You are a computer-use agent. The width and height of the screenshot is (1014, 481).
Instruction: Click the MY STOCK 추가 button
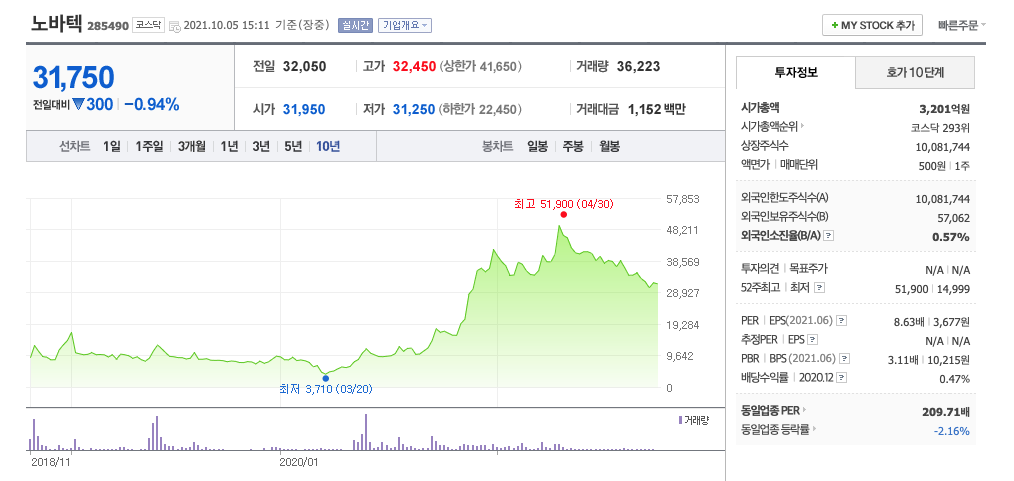[x=872, y=25]
